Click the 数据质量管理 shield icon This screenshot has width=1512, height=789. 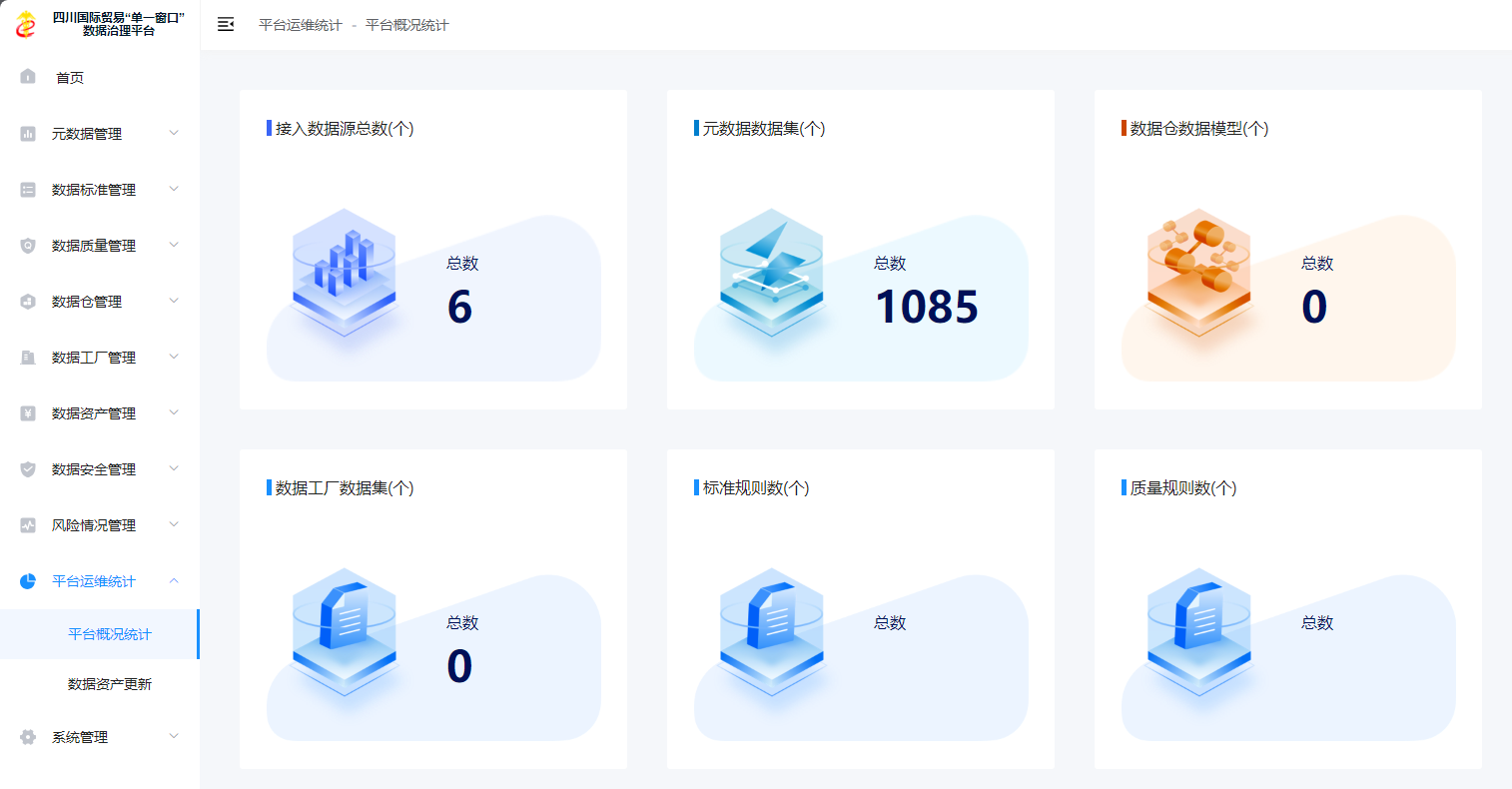(28, 246)
